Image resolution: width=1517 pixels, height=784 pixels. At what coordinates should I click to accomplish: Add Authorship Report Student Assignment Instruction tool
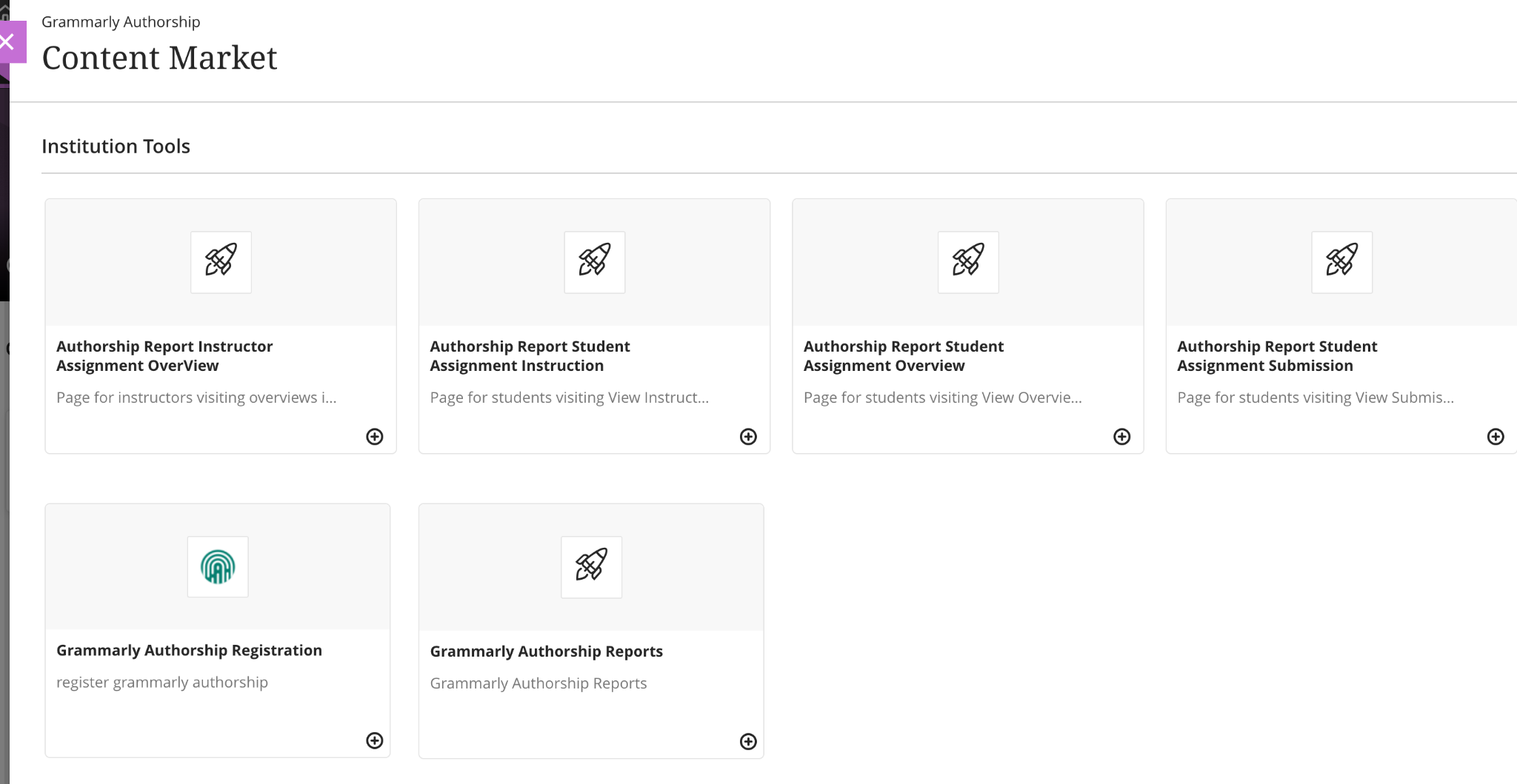point(748,437)
